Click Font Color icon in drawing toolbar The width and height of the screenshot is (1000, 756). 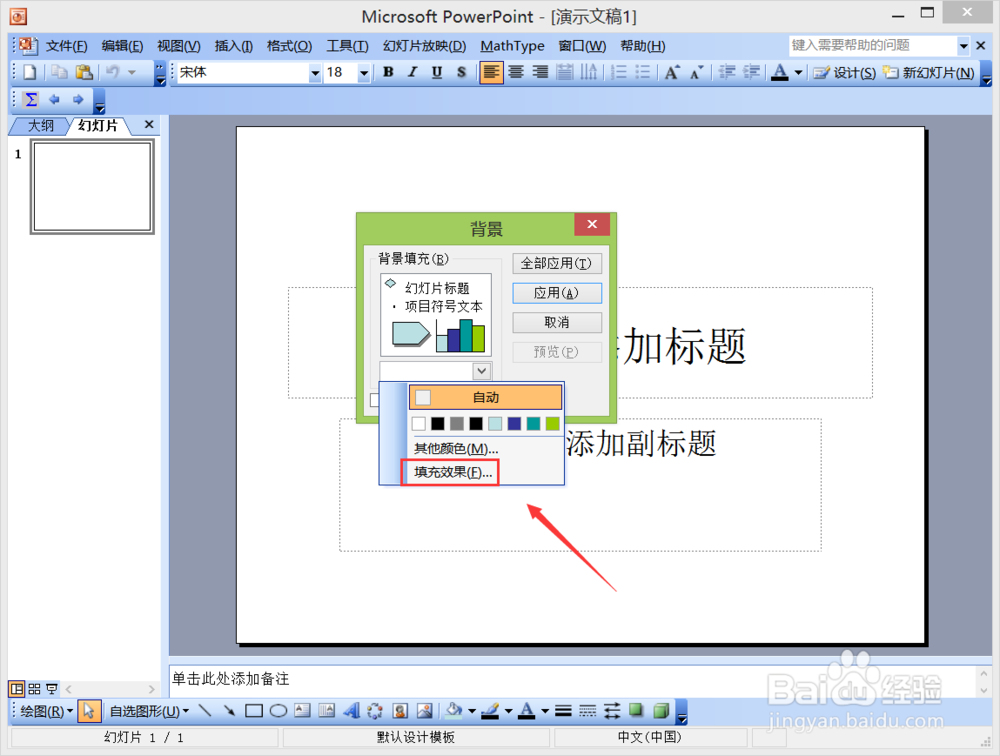pos(527,711)
